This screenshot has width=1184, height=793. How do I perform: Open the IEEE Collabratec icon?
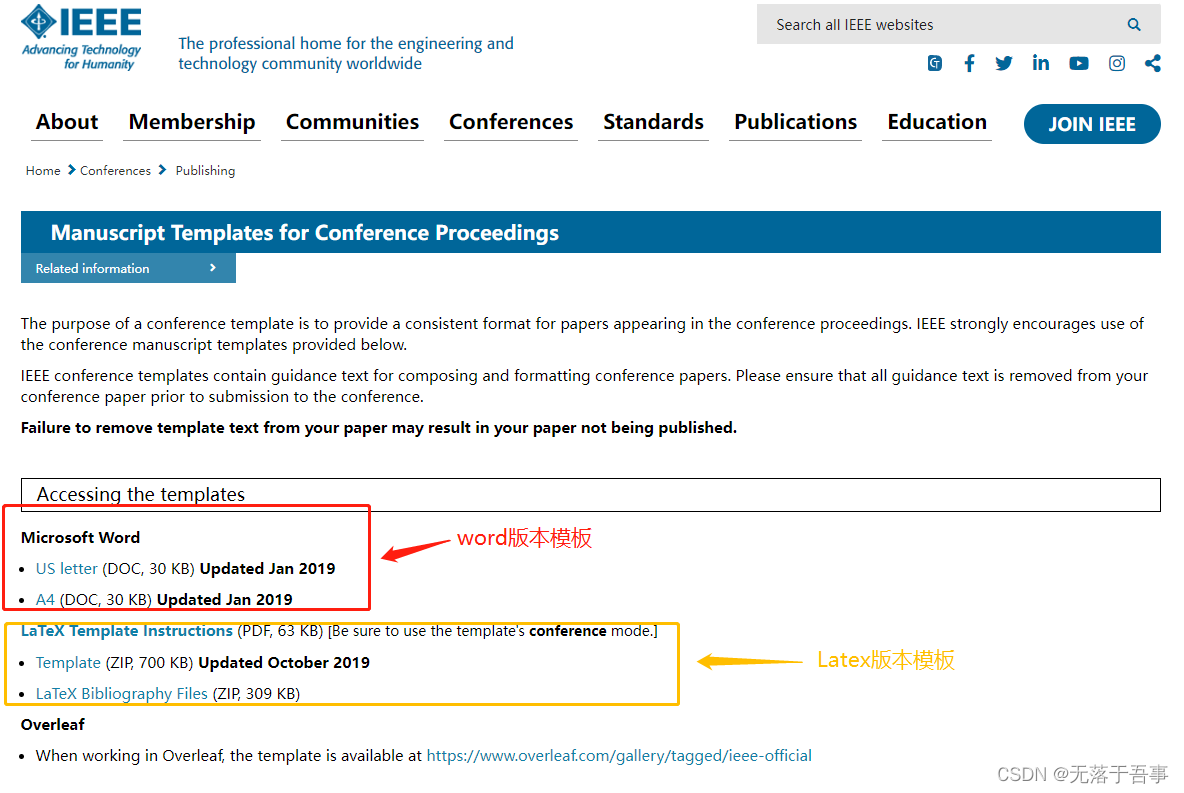pyautogui.click(x=935, y=63)
